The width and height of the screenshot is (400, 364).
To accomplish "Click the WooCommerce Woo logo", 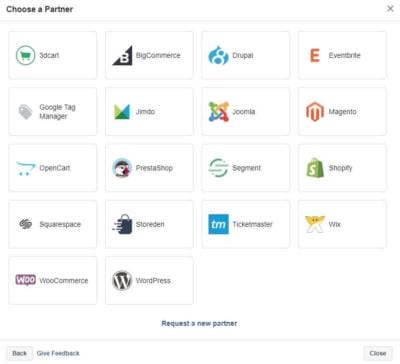I will coord(26,280).
